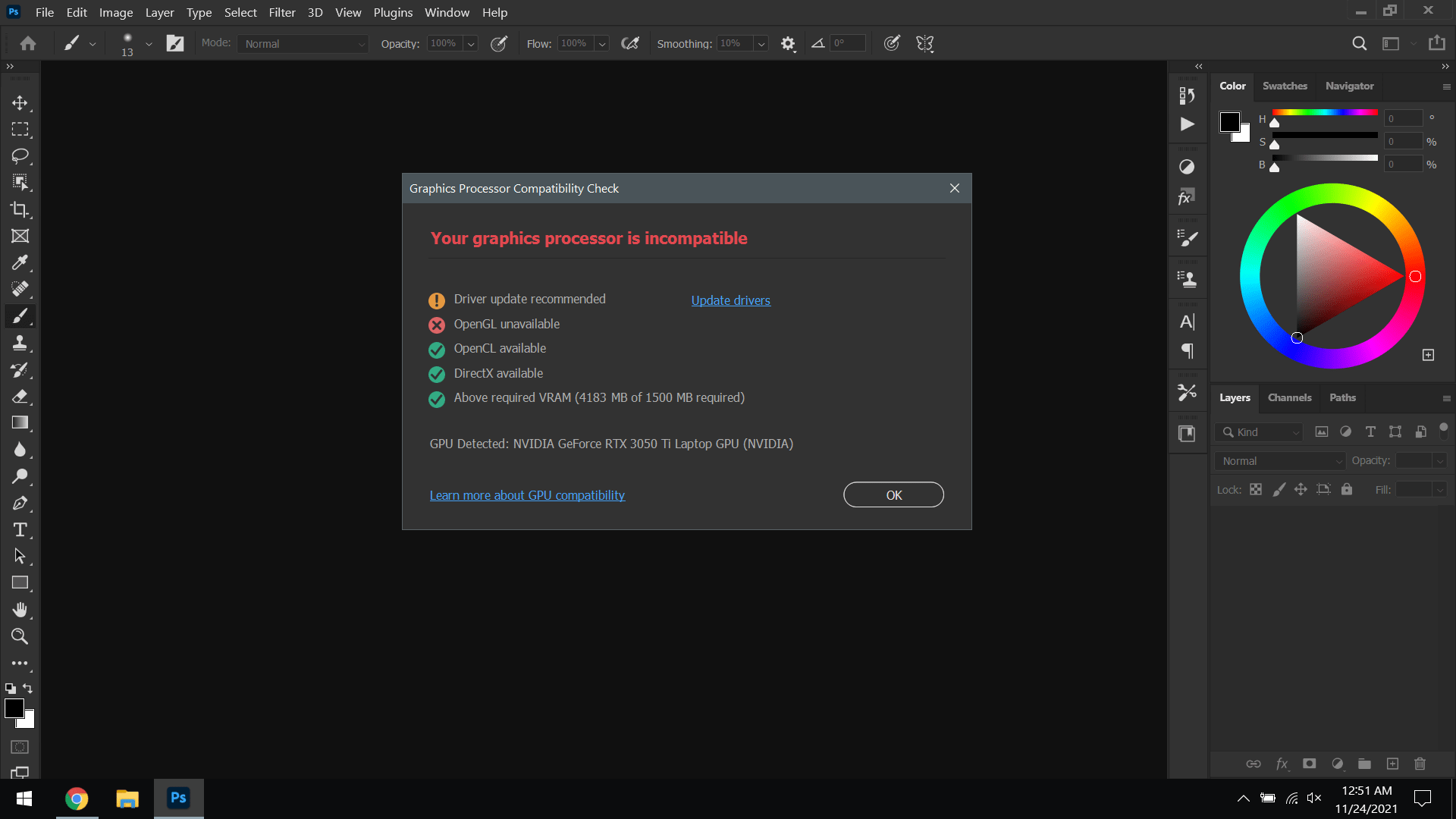
Task: Select the Crop tool
Action: (20, 209)
